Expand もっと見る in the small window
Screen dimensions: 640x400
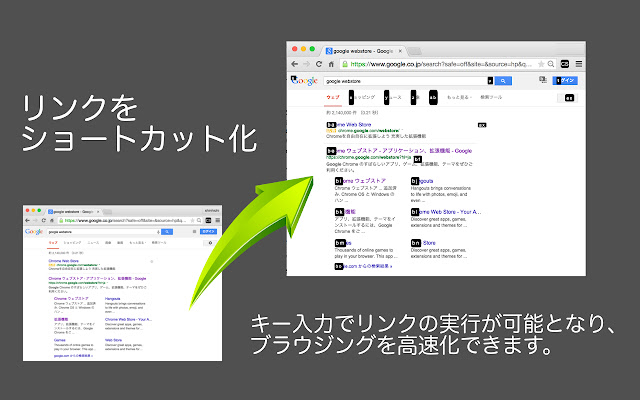click(x=138, y=243)
